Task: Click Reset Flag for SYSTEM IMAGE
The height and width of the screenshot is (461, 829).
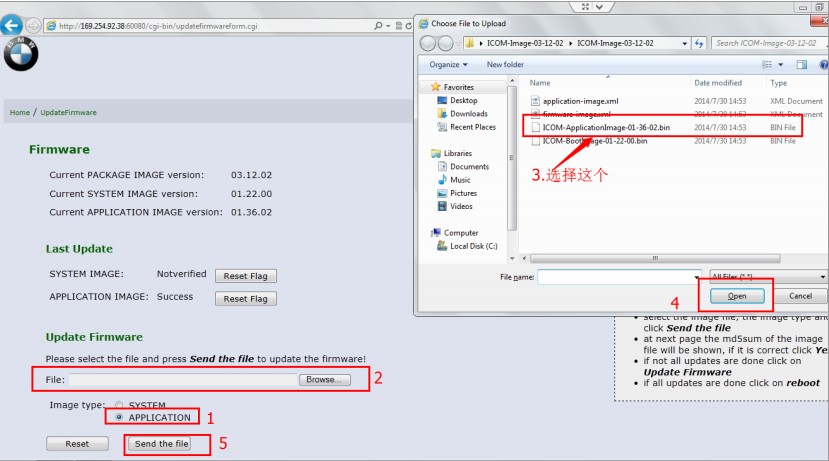Action: [x=245, y=276]
